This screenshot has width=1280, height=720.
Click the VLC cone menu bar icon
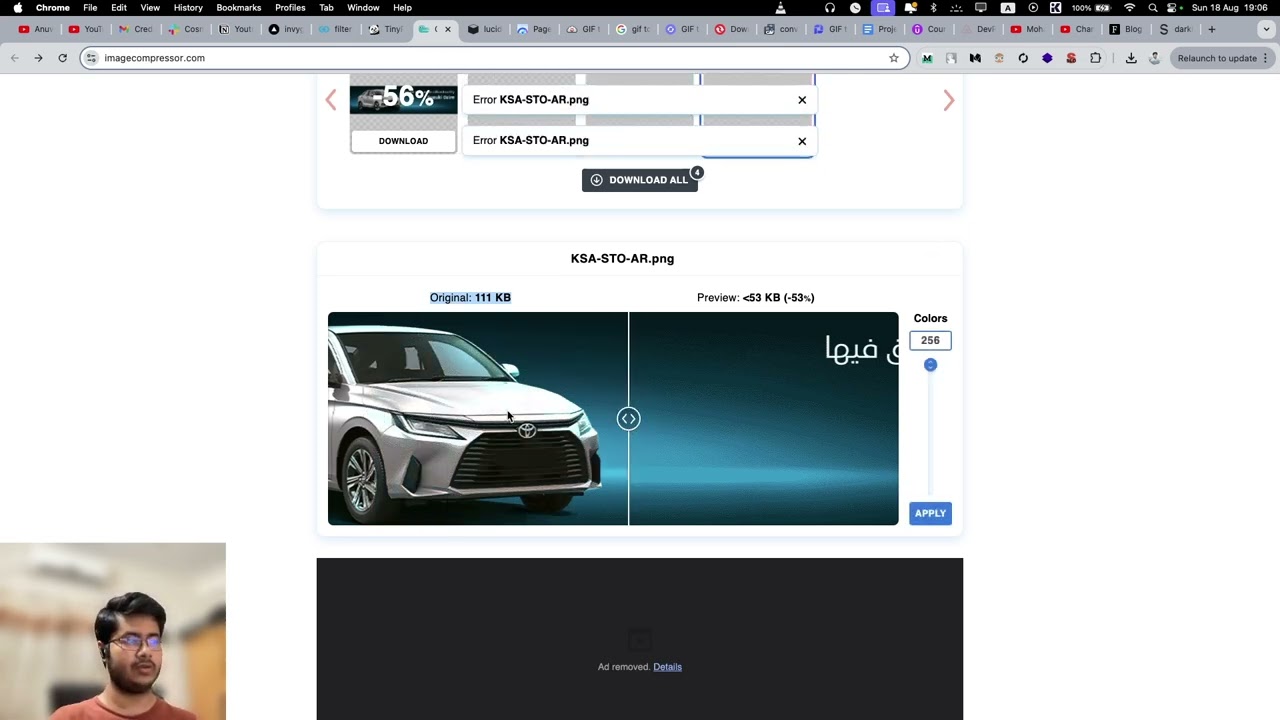(780, 7)
